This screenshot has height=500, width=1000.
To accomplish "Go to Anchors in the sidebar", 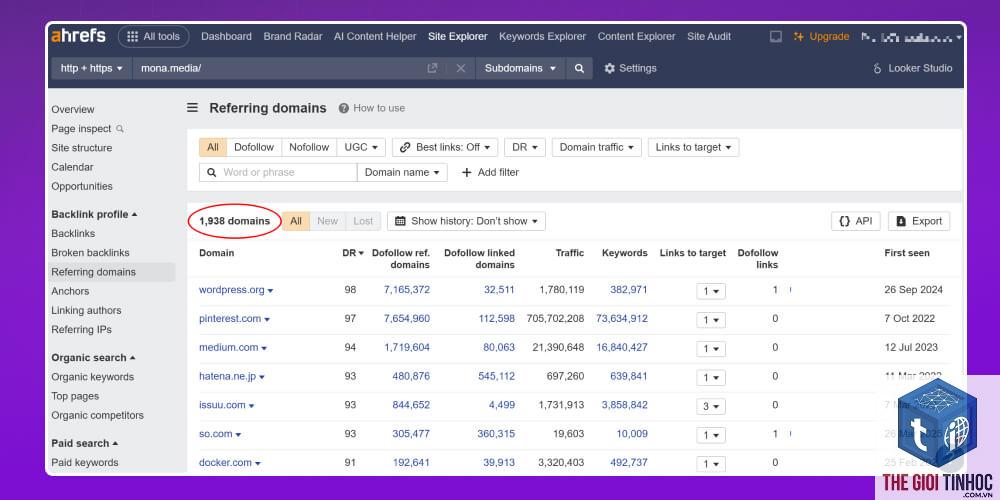I will (x=70, y=291).
